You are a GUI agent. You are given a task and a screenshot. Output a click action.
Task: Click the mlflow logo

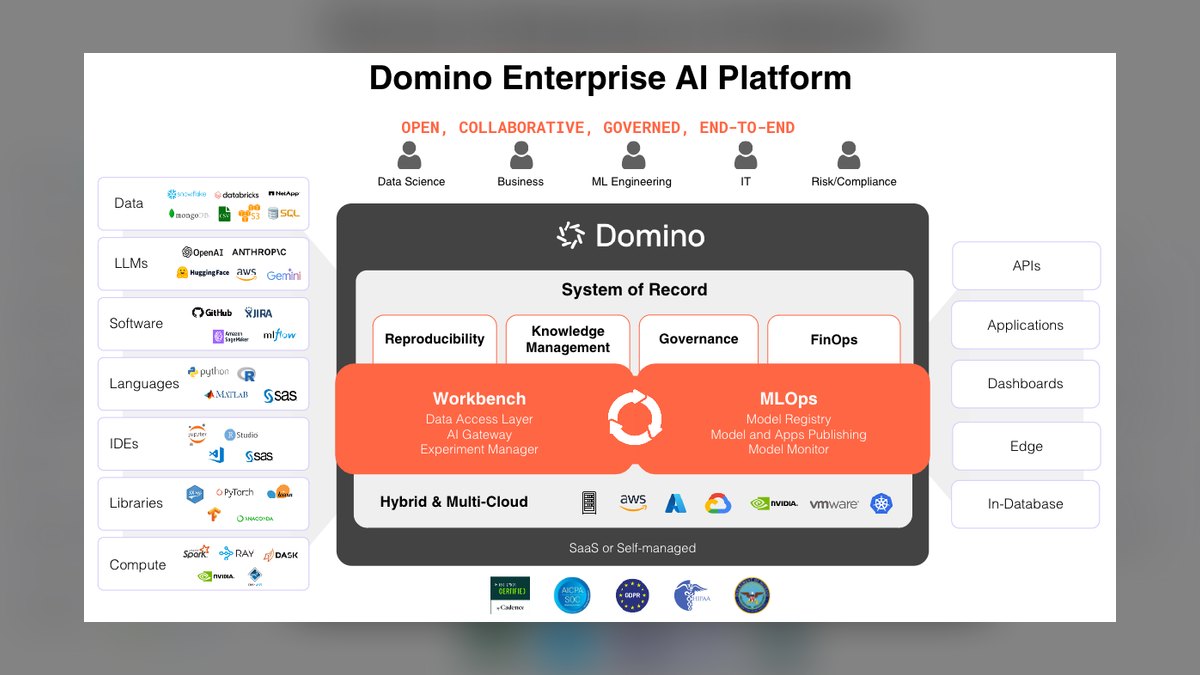point(279,336)
